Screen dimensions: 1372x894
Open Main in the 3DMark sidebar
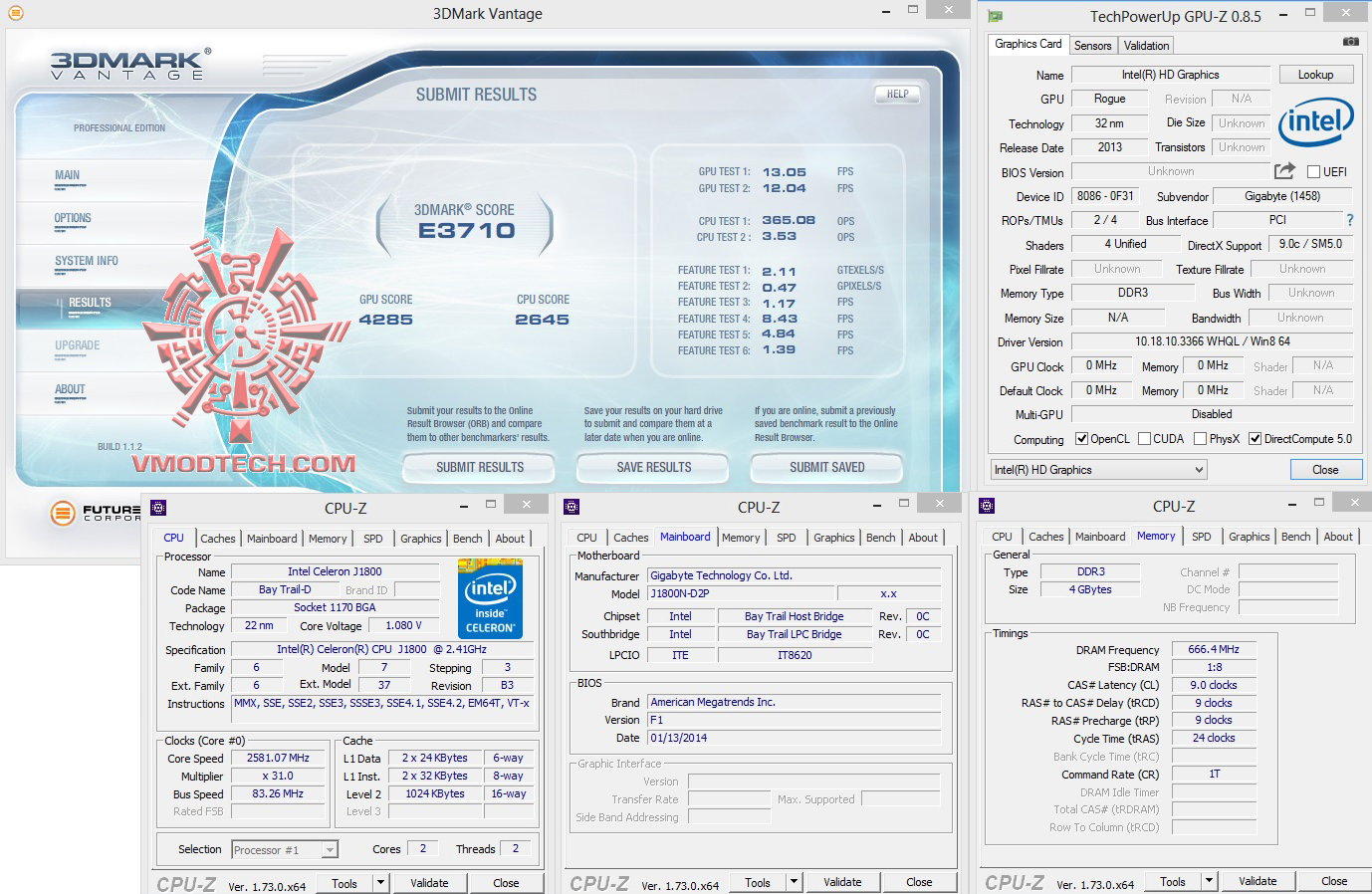click(x=68, y=175)
